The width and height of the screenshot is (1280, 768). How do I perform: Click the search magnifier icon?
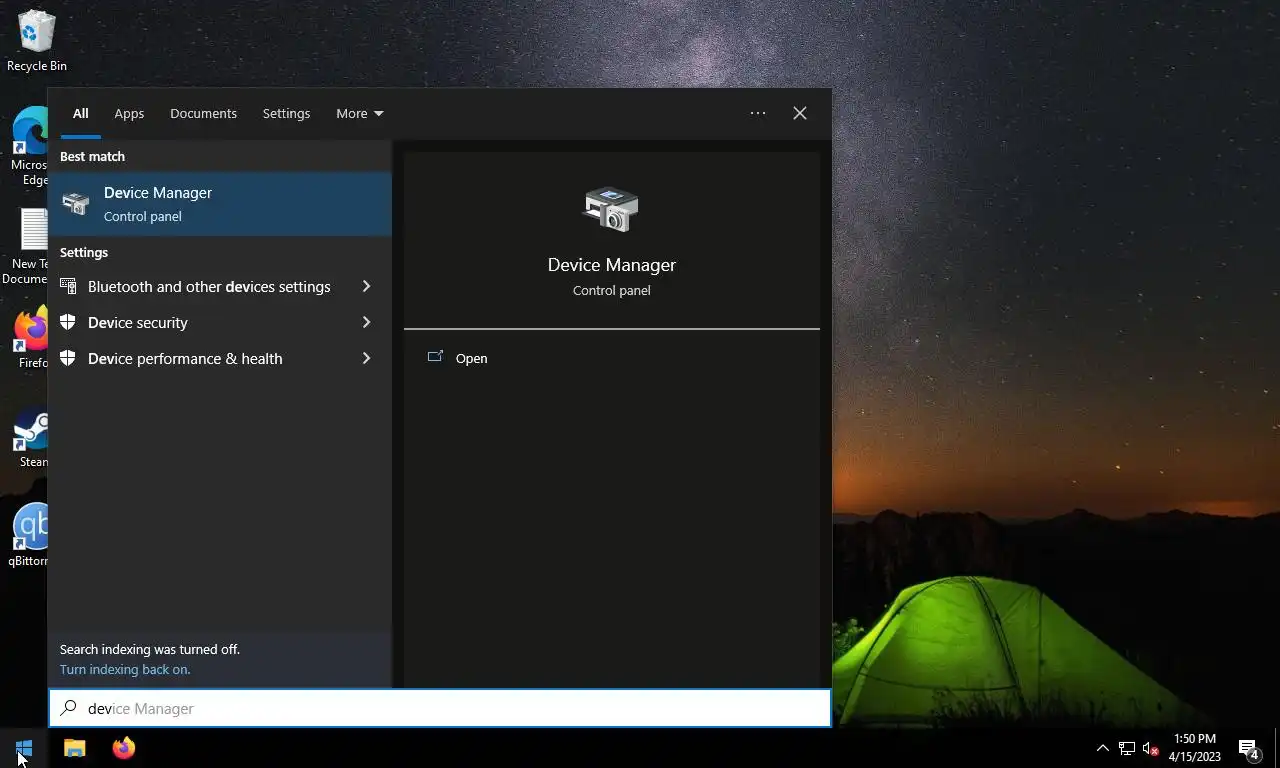click(x=69, y=708)
